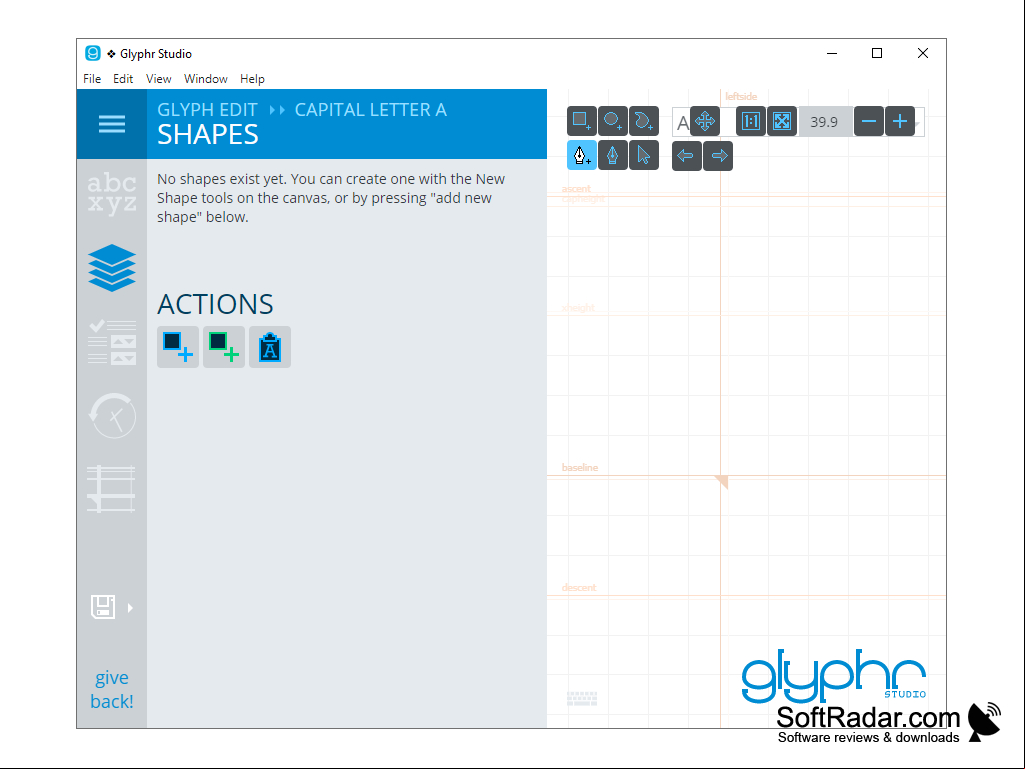
Task: Switch to the Attributes checklist panel
Action: 112,342
